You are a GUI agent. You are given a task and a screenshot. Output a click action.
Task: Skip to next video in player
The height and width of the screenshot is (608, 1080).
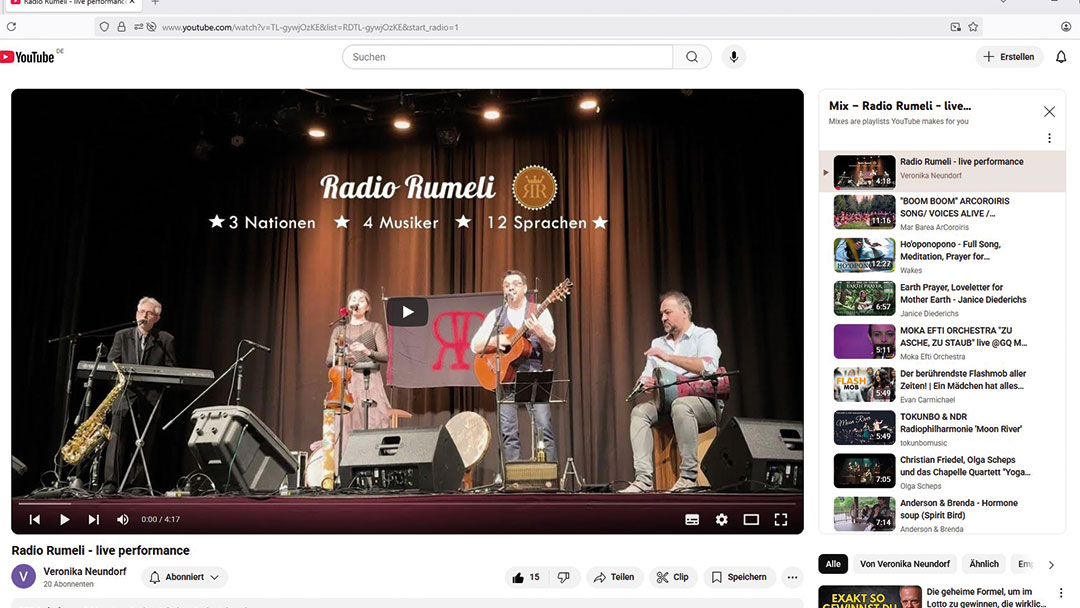94,520
